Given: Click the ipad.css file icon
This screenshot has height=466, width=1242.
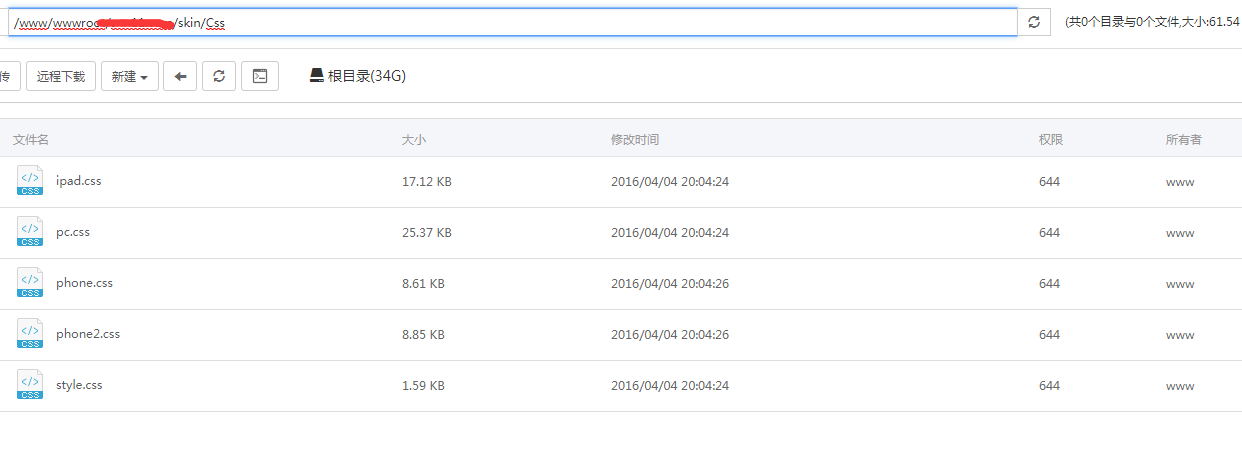Looking at the screenshot, I should [x=30, y=181].
